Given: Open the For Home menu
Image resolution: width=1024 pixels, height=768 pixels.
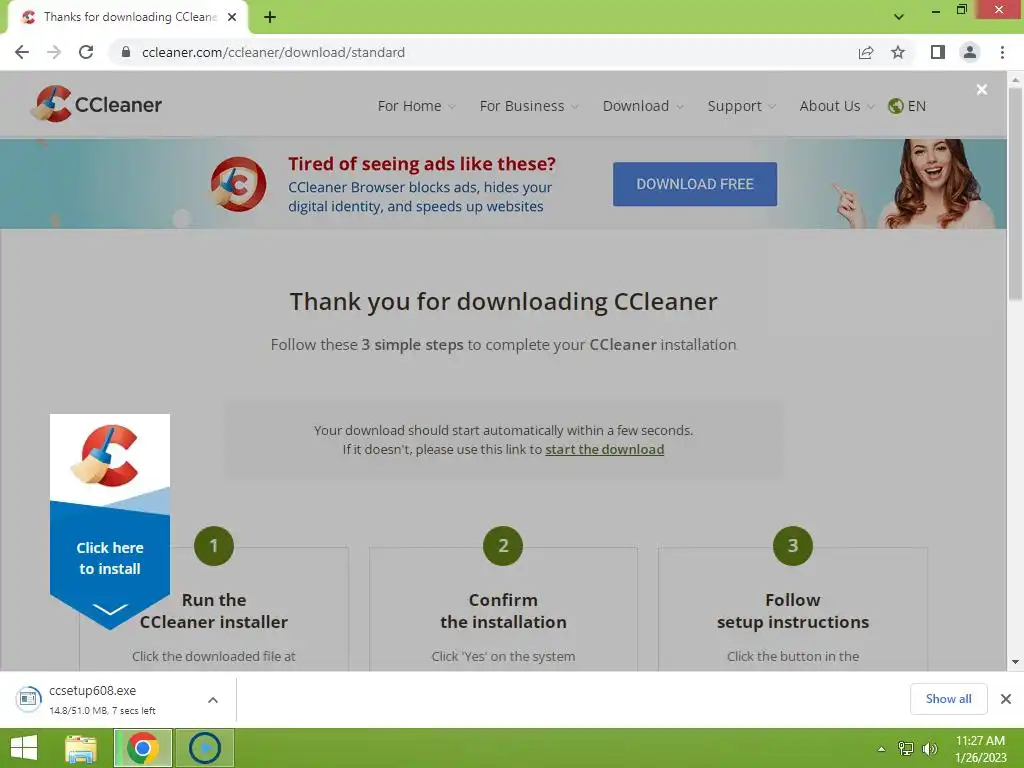Looking at the screenshot, I should click(409, 106).
